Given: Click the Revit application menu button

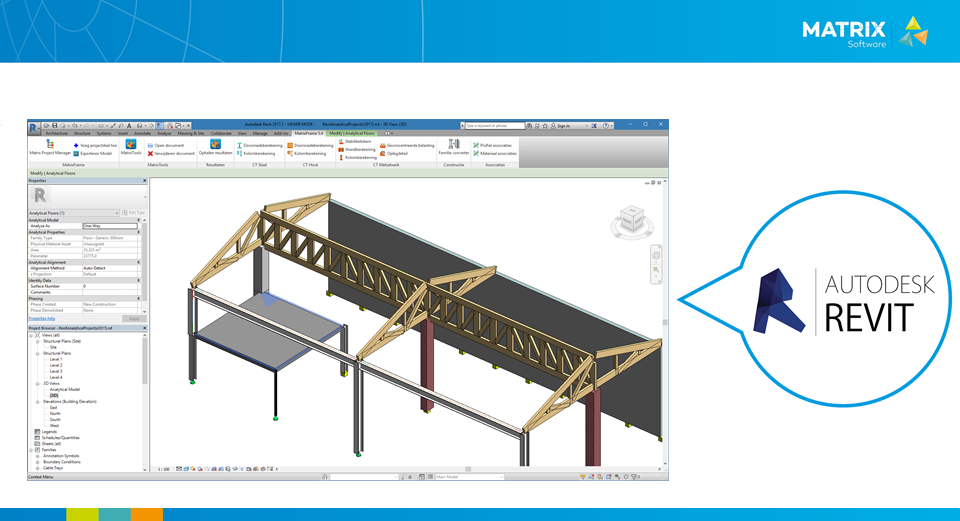Looking at the screenshot, I should tap(34, 128).
